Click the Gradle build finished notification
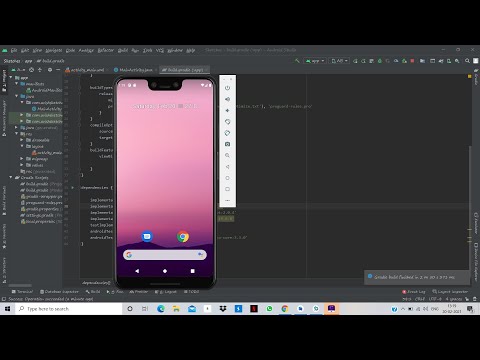 coord(417,277)
